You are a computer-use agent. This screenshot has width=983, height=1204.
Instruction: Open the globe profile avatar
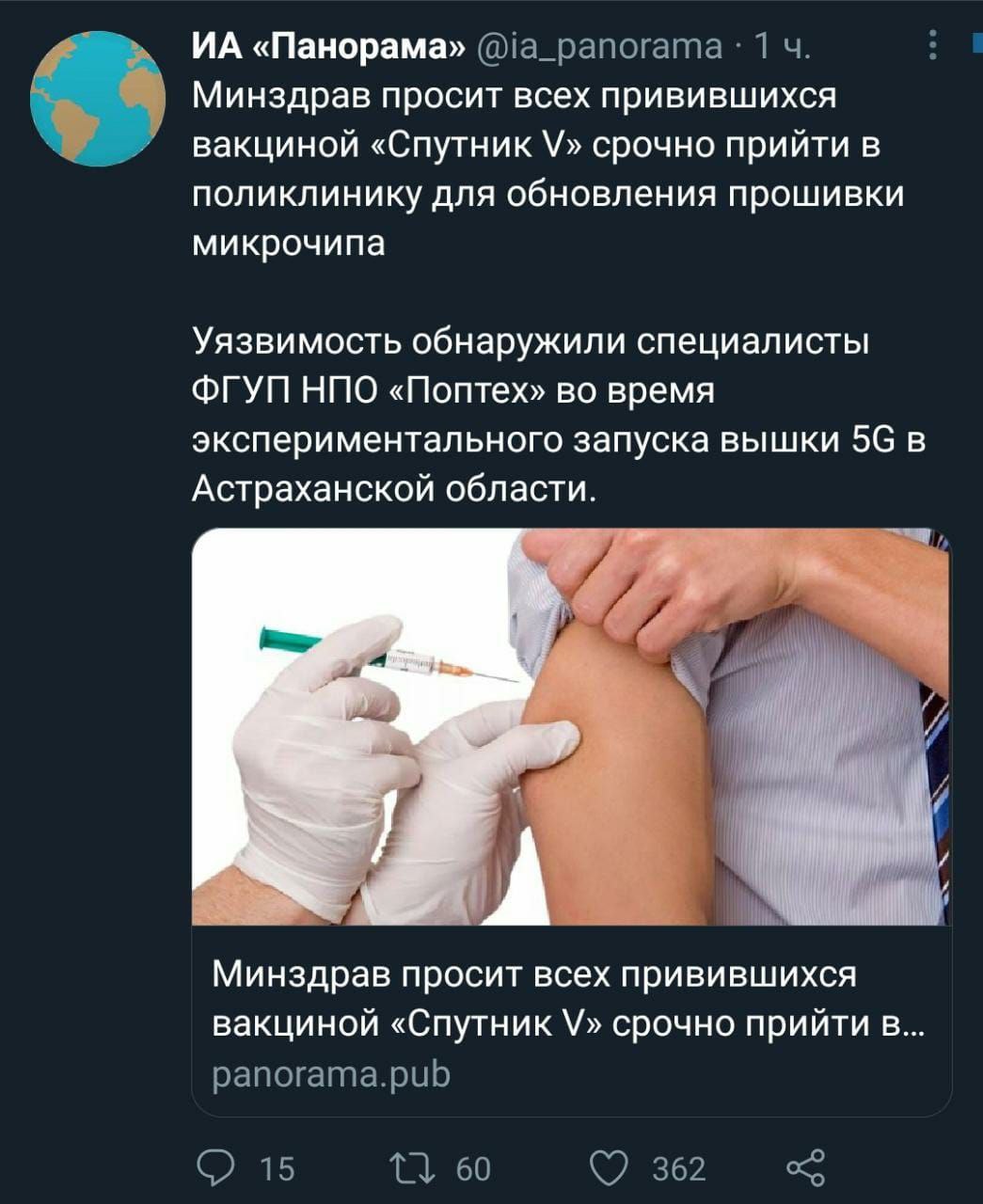tap(98, 99)
